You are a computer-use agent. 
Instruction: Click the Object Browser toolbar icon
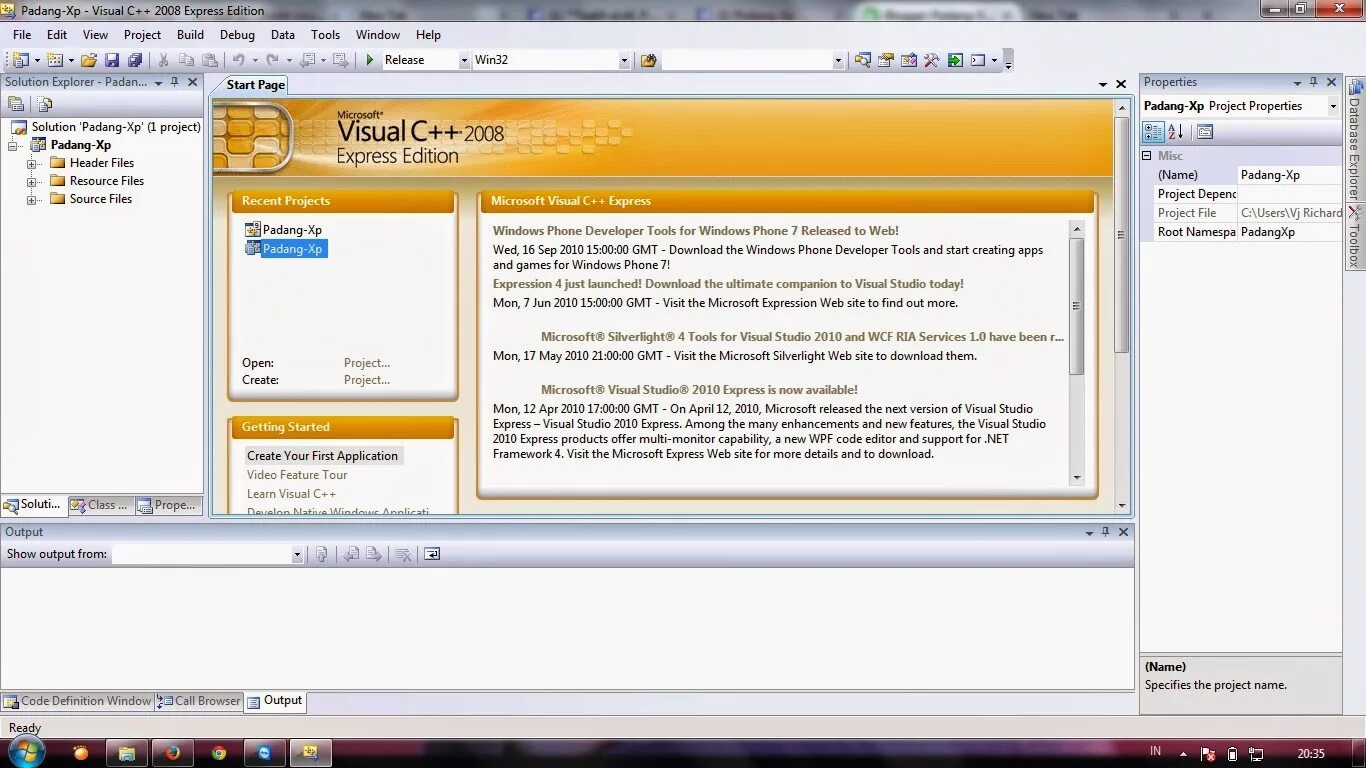(x=908, y=60)
